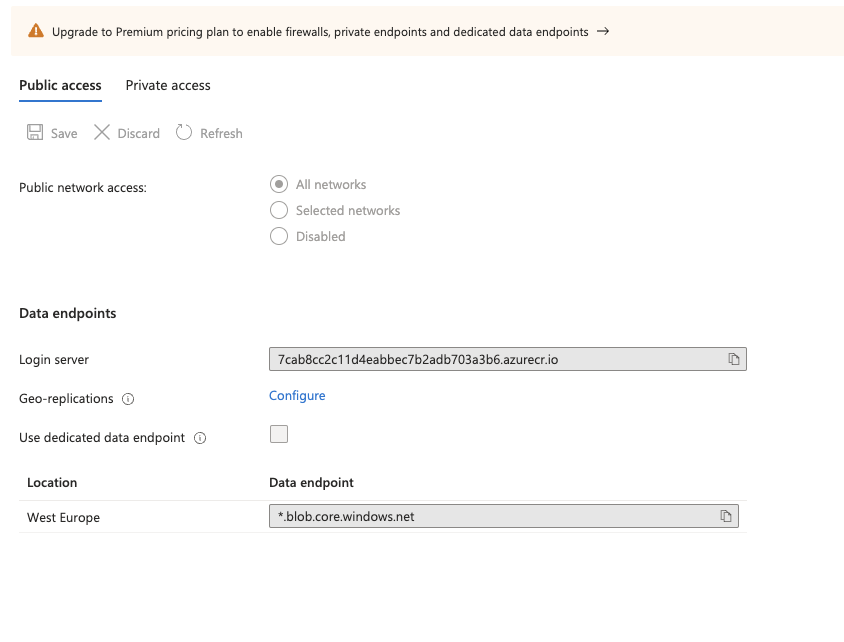Open the Private access tab

click(168, 86)
